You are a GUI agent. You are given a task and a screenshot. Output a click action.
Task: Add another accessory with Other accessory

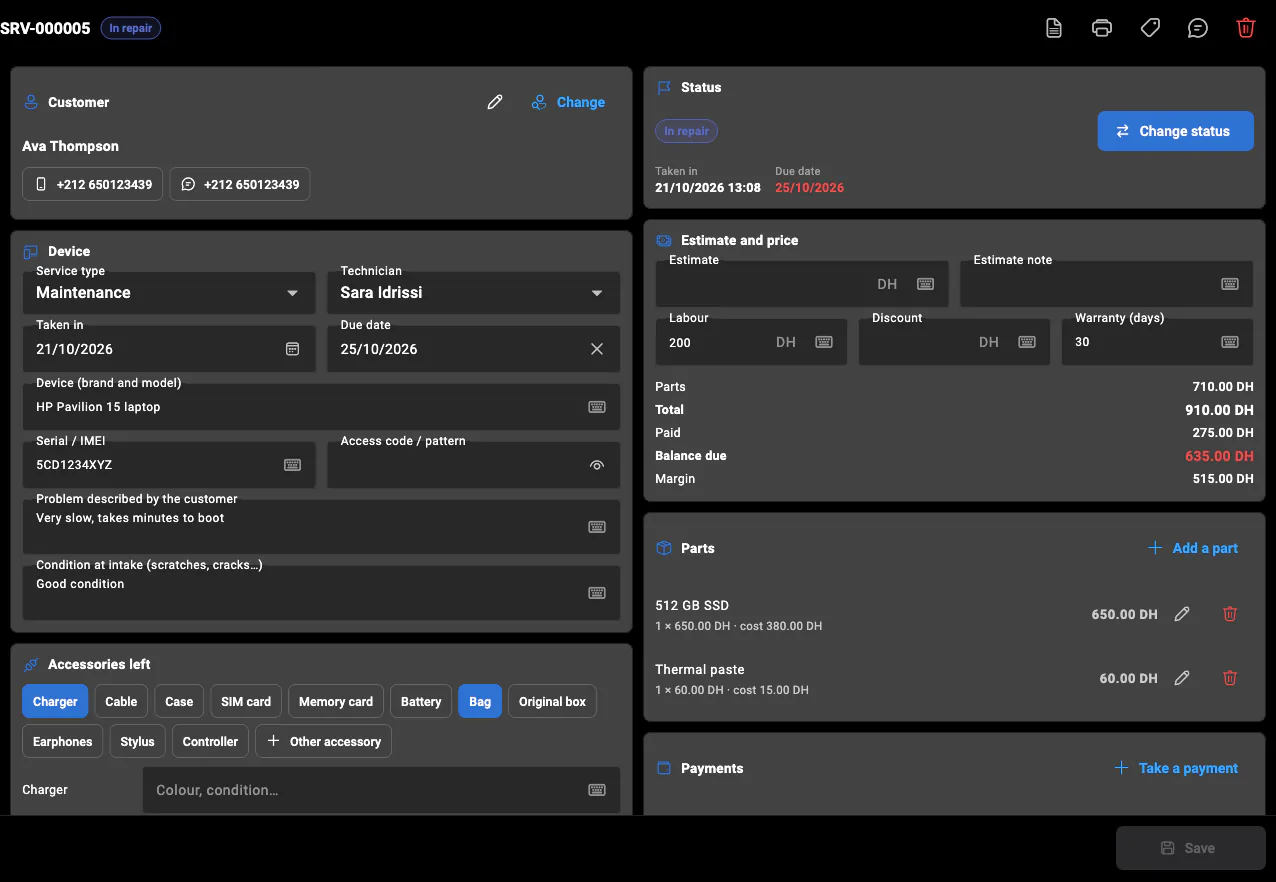(x=324, y=742)
